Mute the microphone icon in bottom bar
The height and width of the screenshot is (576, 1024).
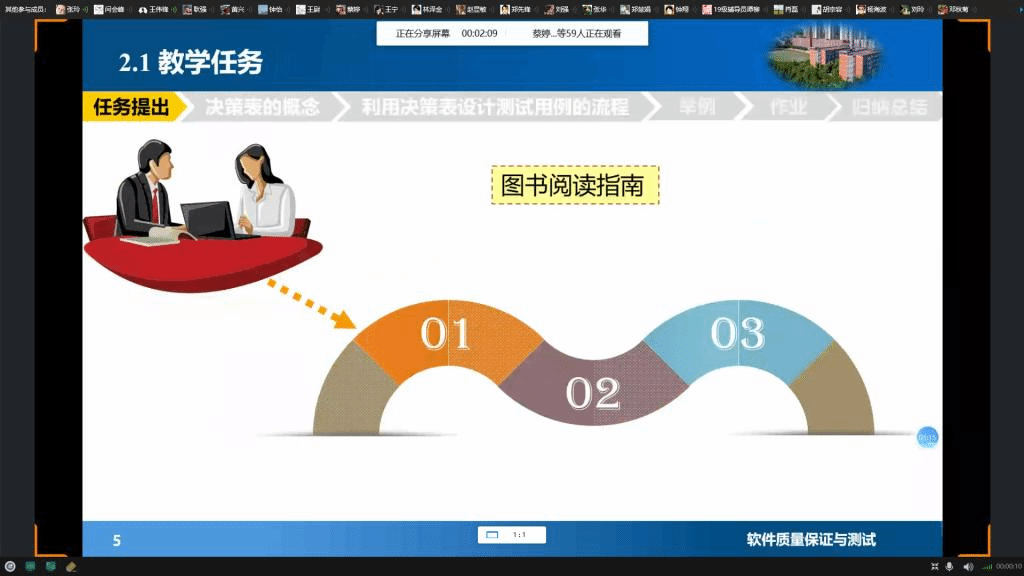(x=949, y=566)
